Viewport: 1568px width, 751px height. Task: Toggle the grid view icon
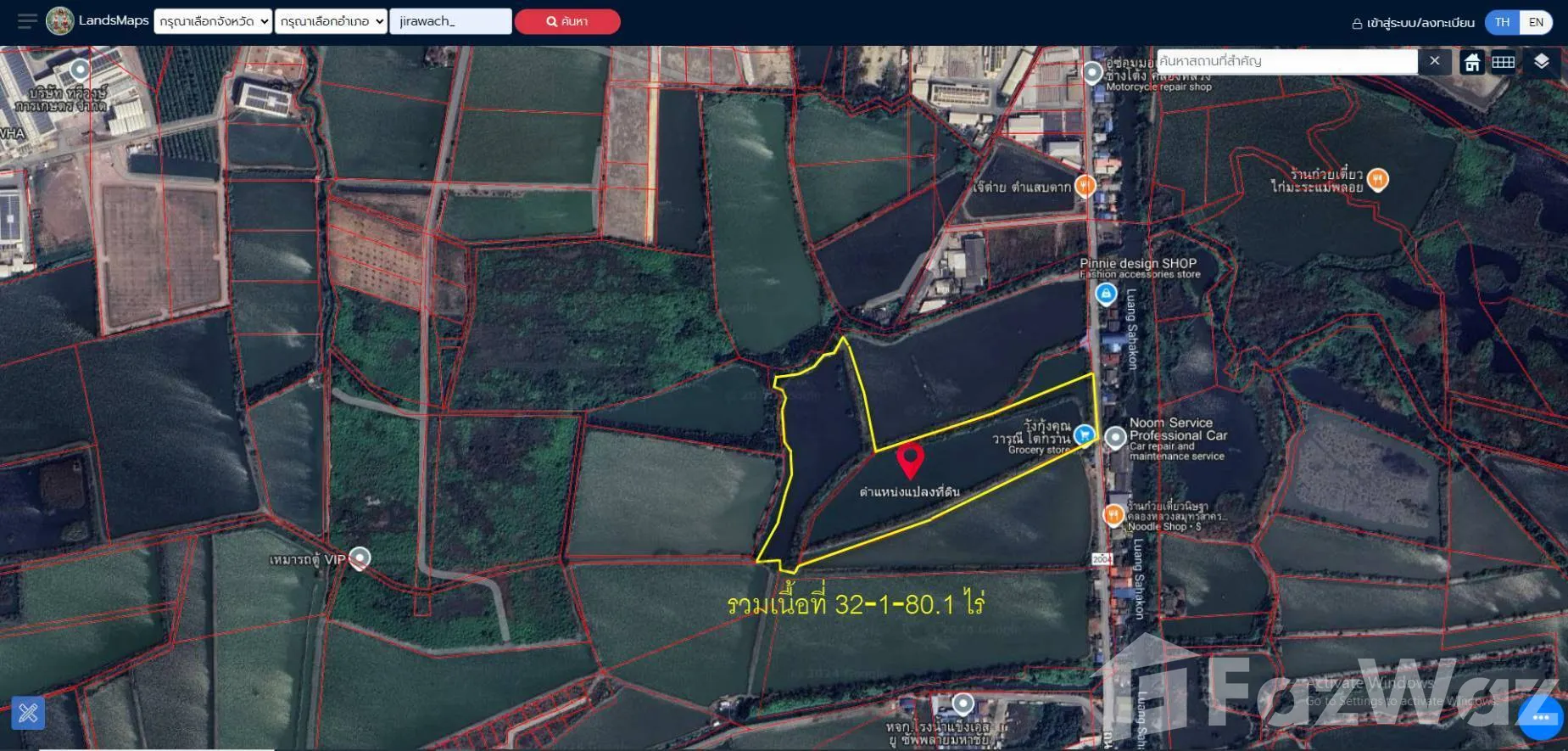point(1504,62)
